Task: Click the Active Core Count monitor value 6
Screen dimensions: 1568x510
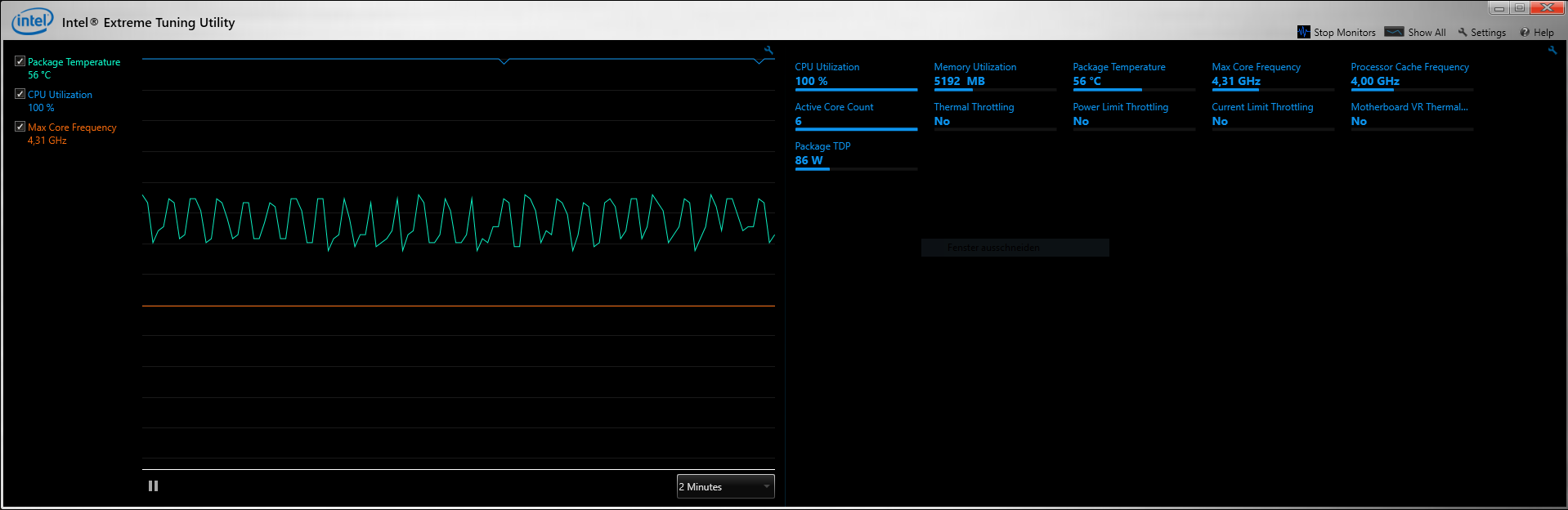Action: [798, 121]
